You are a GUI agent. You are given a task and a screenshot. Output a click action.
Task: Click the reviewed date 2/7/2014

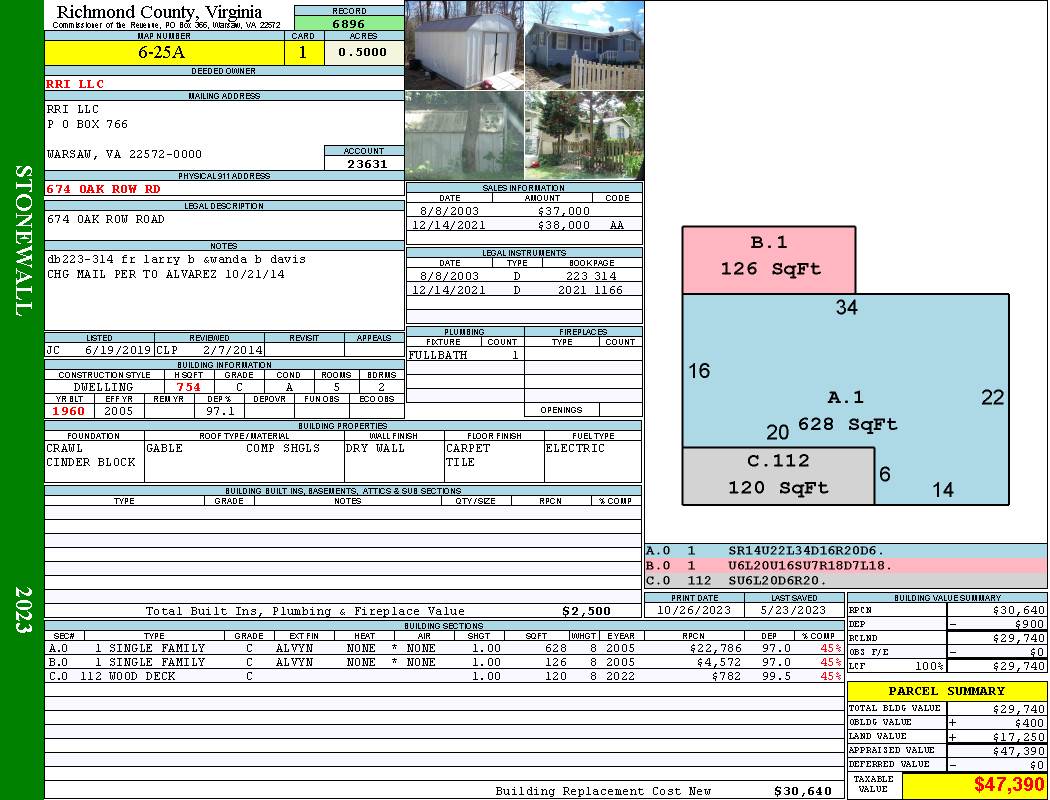233,350
